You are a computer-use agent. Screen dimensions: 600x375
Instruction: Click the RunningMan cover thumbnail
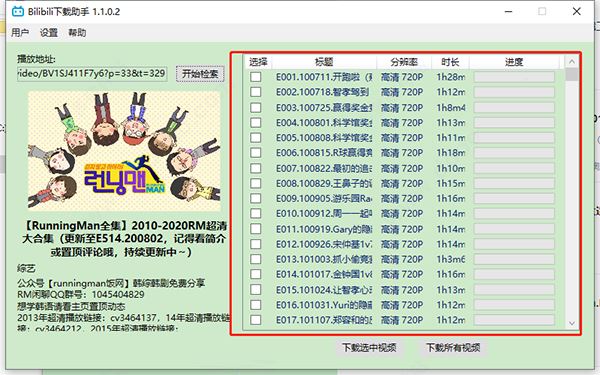click(x=124, y=151)
